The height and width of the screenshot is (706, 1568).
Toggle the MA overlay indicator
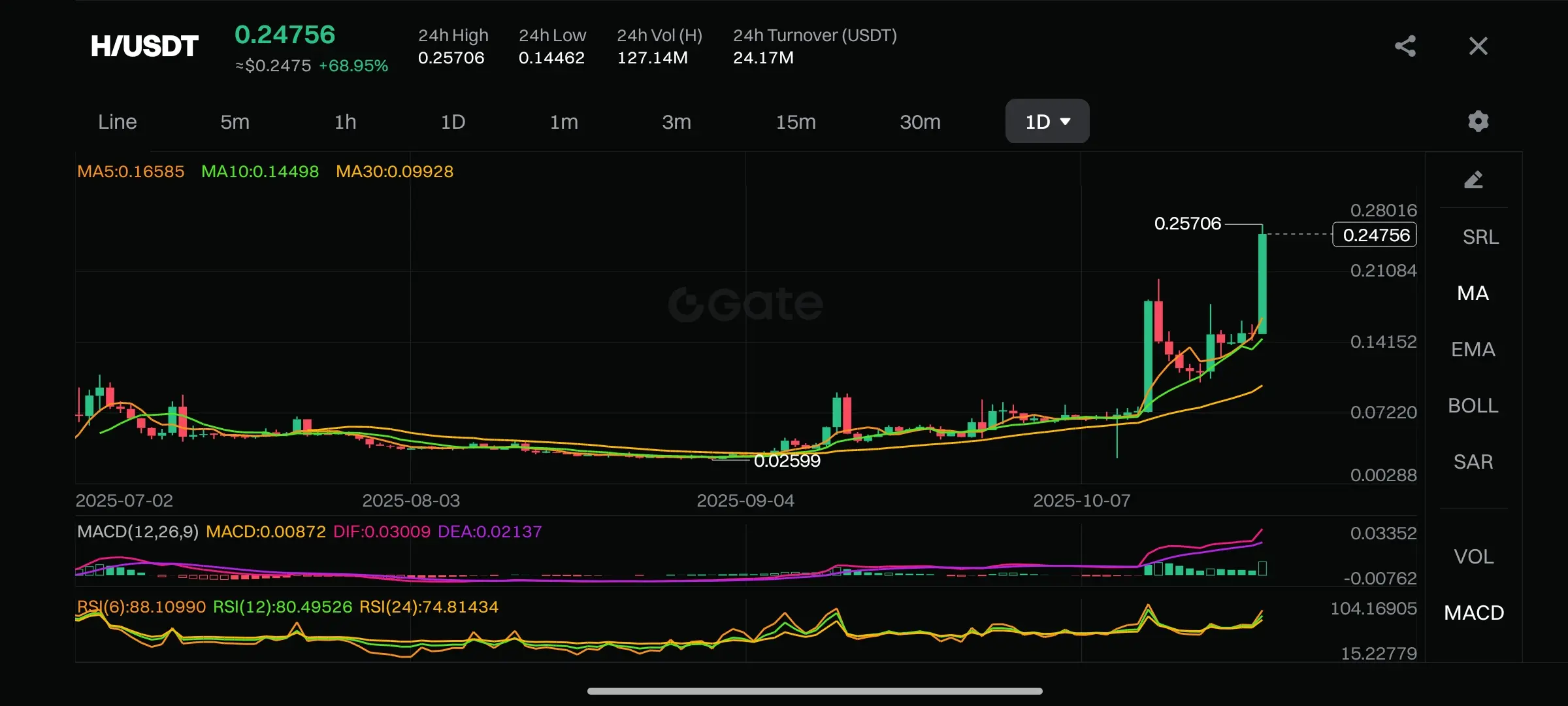pos(1473,293)
